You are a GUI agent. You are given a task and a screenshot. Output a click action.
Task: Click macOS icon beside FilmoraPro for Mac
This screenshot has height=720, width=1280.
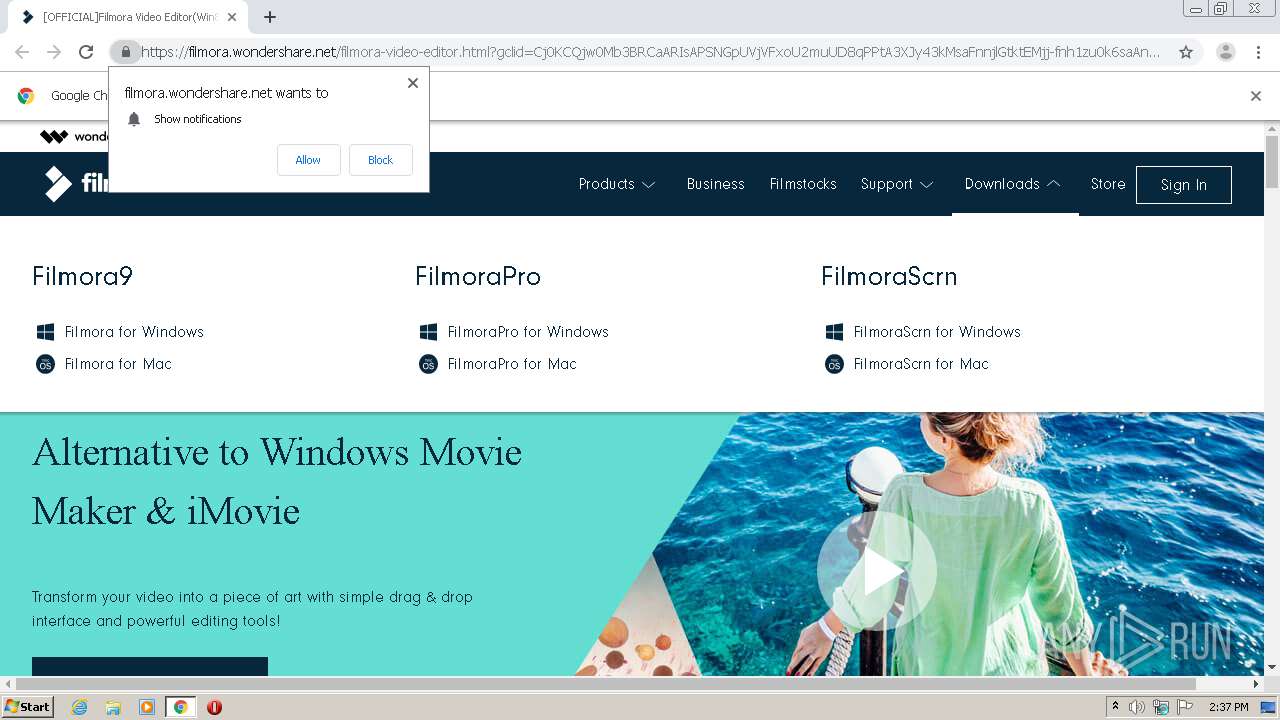pyautogui.click(x=428, y=364)
